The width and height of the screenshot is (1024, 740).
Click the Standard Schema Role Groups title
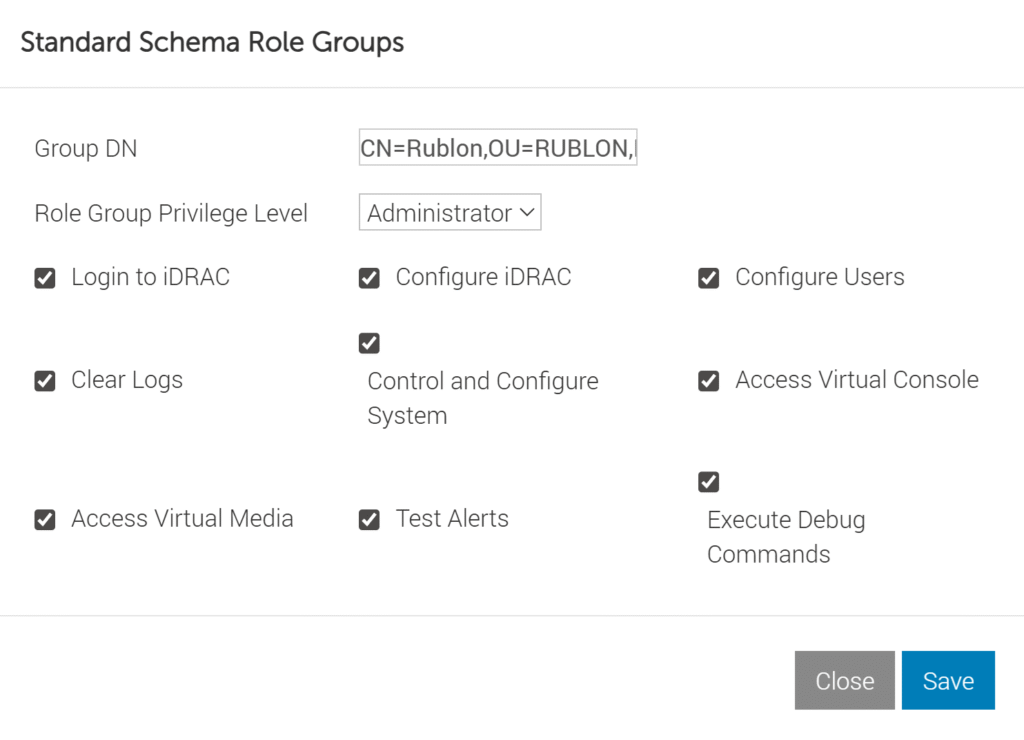pyautogui.click(x=212, y=42)
